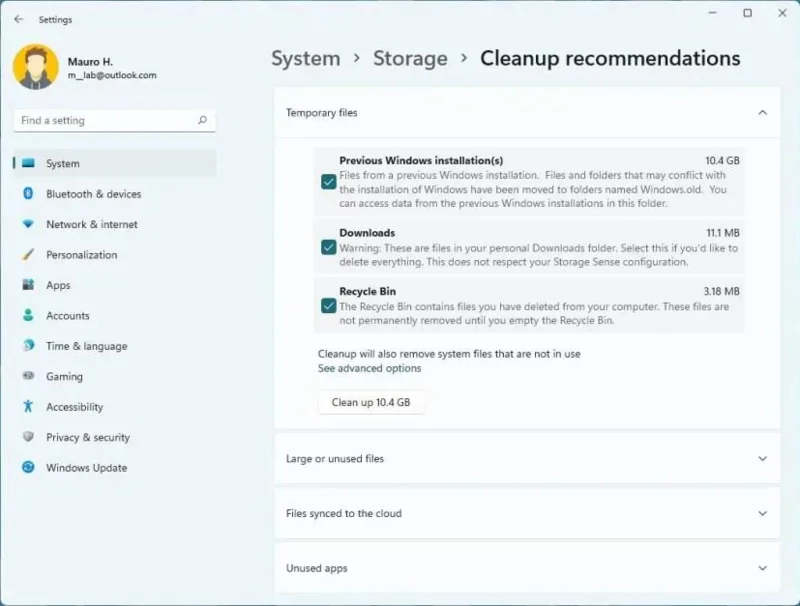Screen dimensions: 800x606
Task: Open See advanced options link
Action: pyautogui.click(x=369, y=368)
